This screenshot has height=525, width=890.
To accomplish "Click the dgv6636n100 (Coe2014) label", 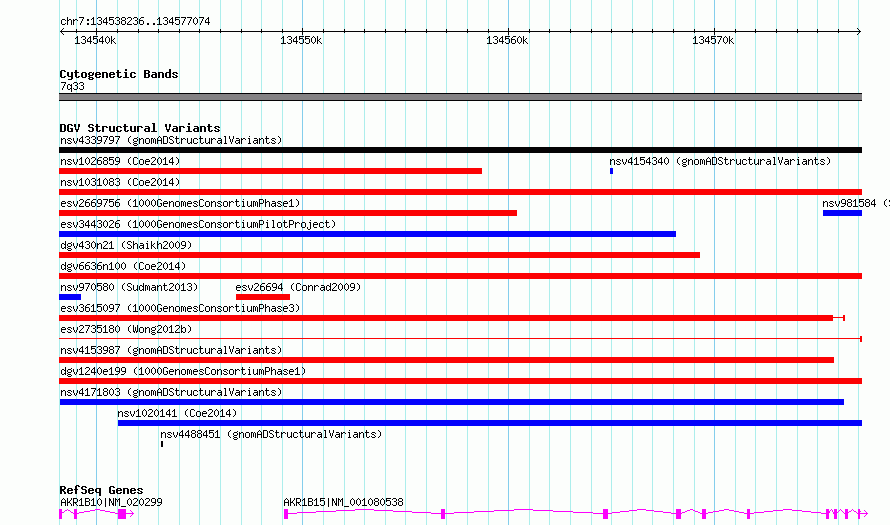I will click(x=123, y=266).
